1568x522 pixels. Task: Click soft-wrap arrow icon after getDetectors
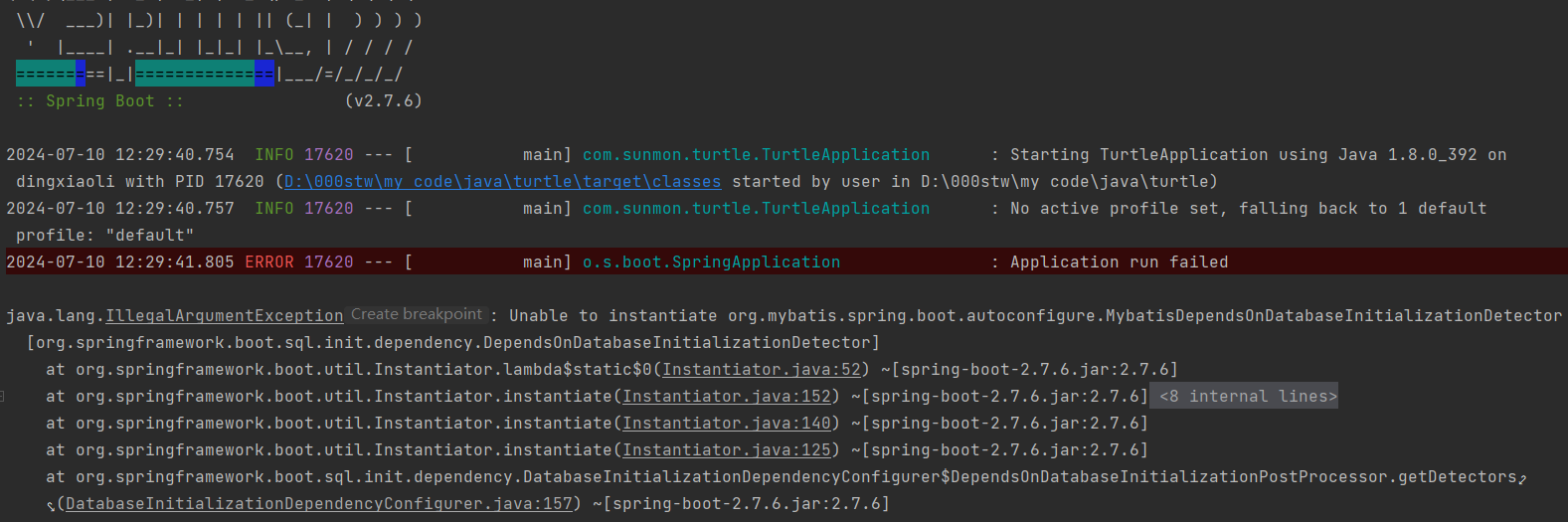point(1522,478)
